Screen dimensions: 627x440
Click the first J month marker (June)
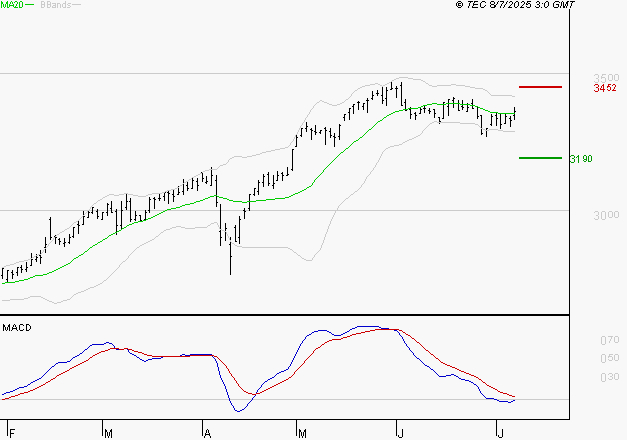coord(401,433)
